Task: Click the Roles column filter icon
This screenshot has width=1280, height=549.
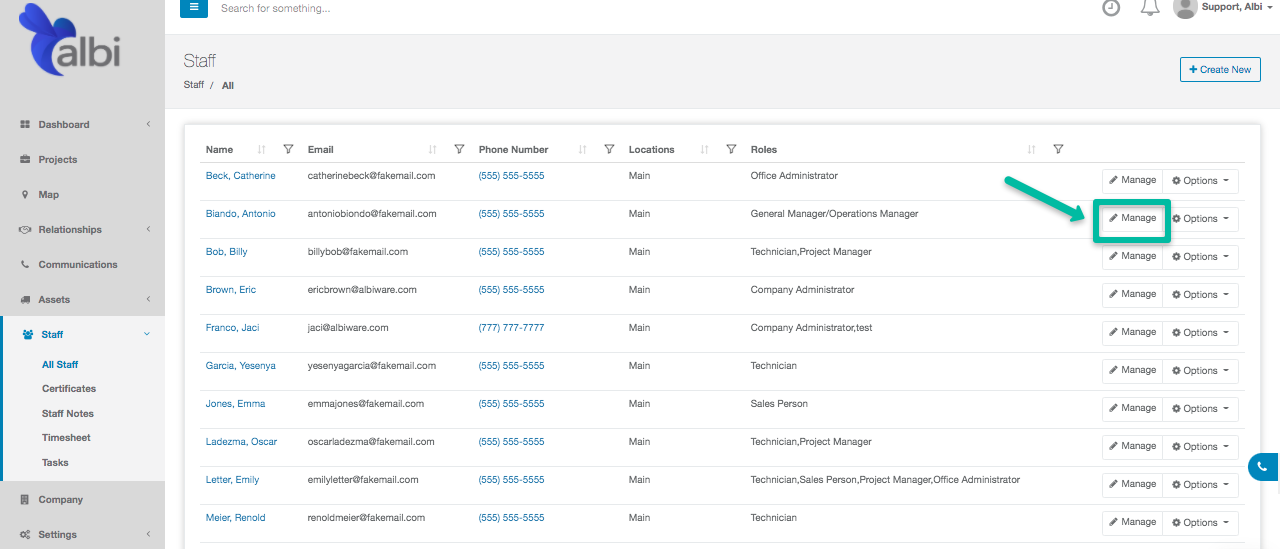Action: click(x=1058, y=150)
